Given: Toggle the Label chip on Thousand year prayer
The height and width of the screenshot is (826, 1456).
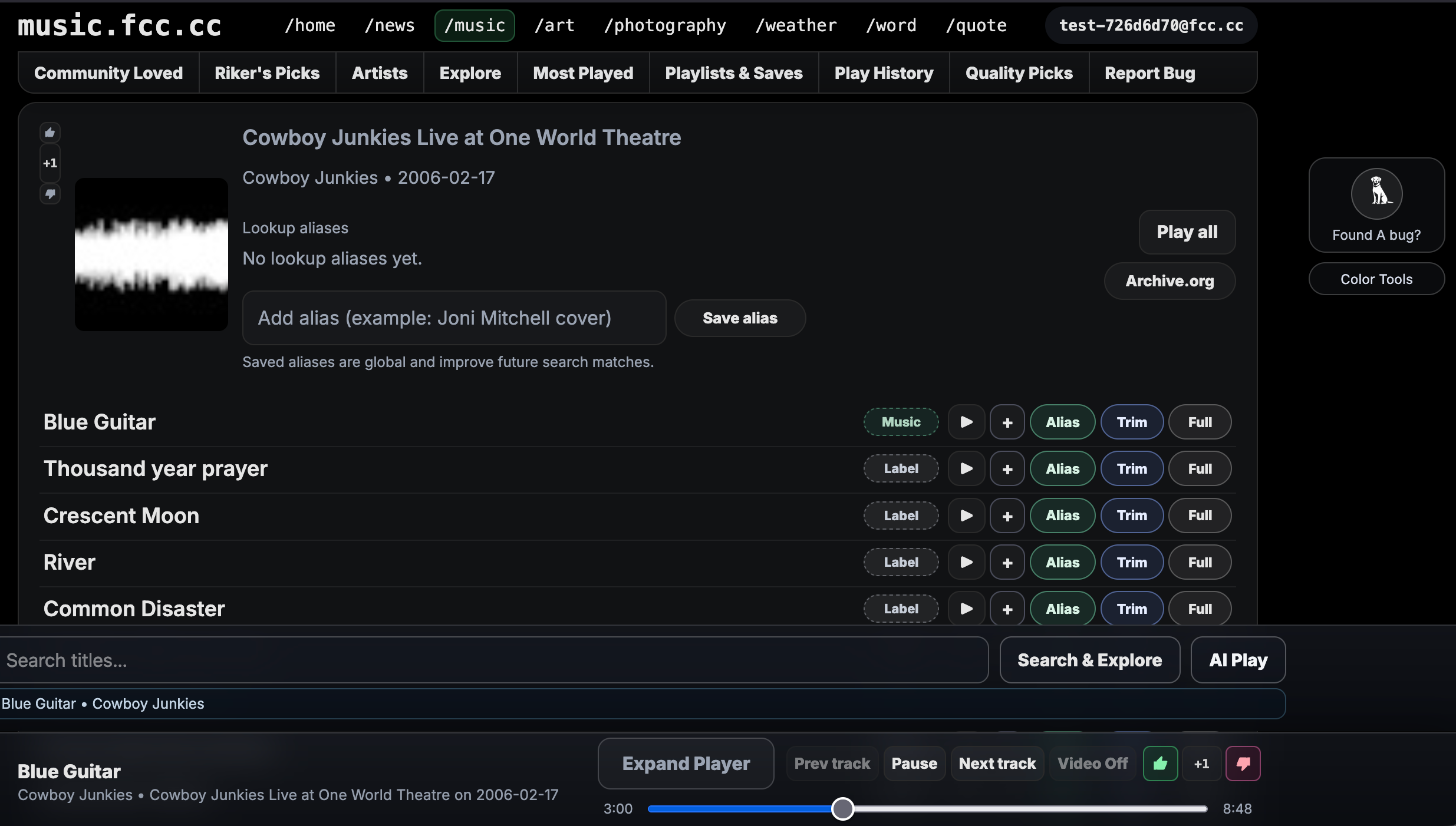Looking at the screenshot, I should [x=900, y=468].
